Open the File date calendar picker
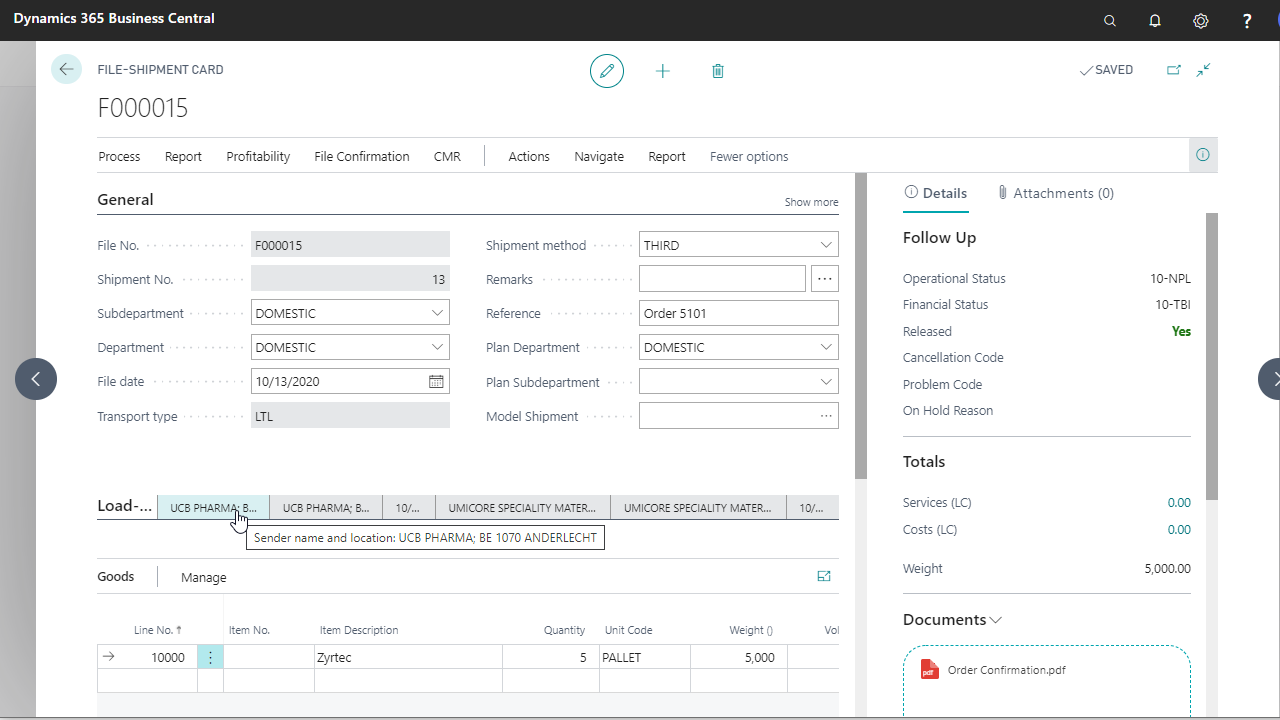 (436, 381)
